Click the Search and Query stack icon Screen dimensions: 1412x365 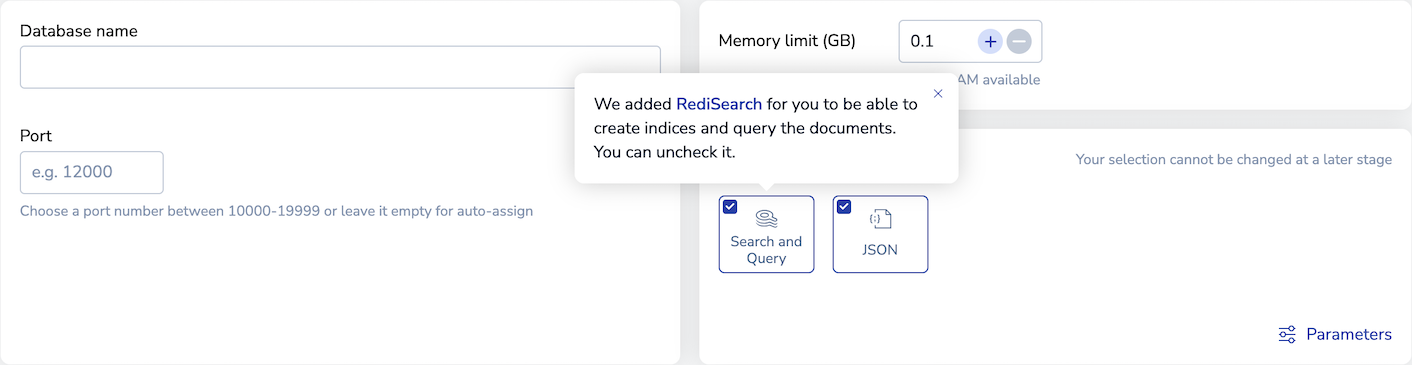click(x=766, y=219)
